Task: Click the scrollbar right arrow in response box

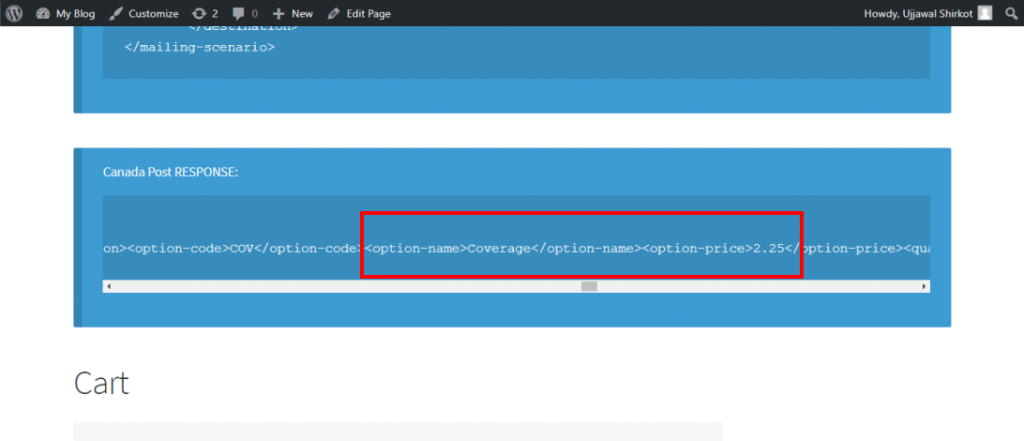Action: (924, 286)
